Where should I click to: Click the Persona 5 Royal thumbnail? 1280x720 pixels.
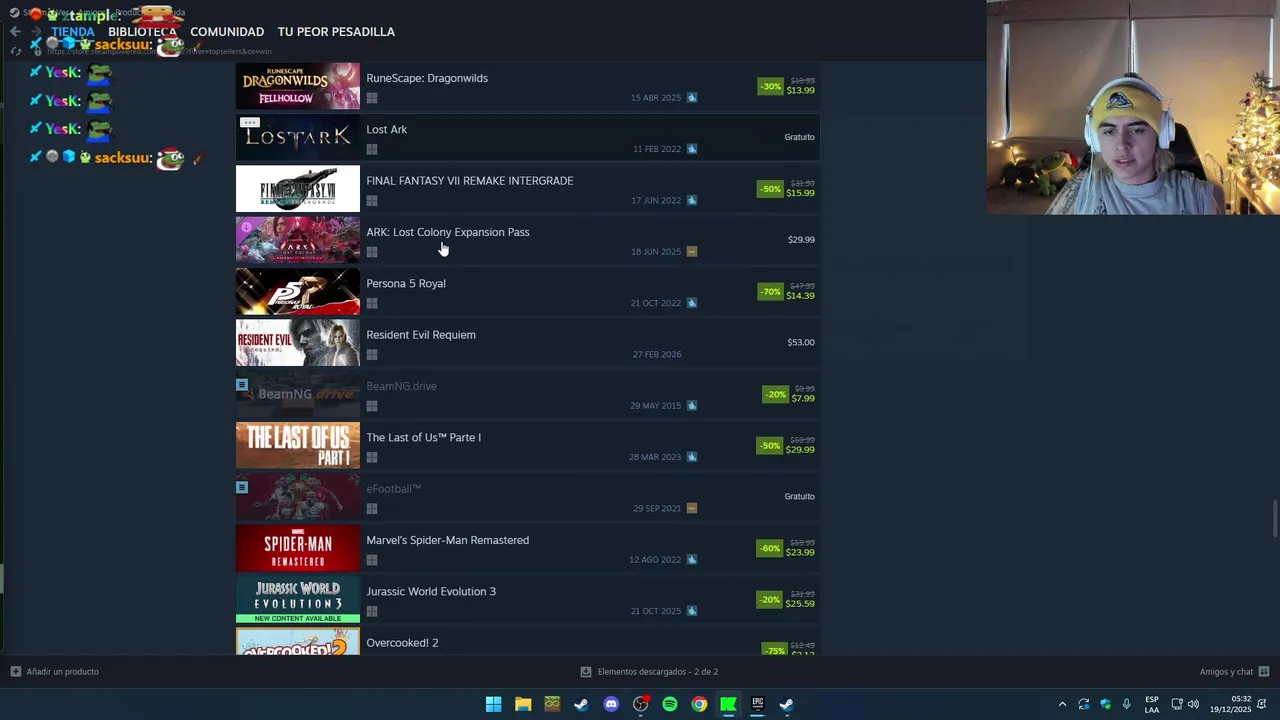(298, 291)
